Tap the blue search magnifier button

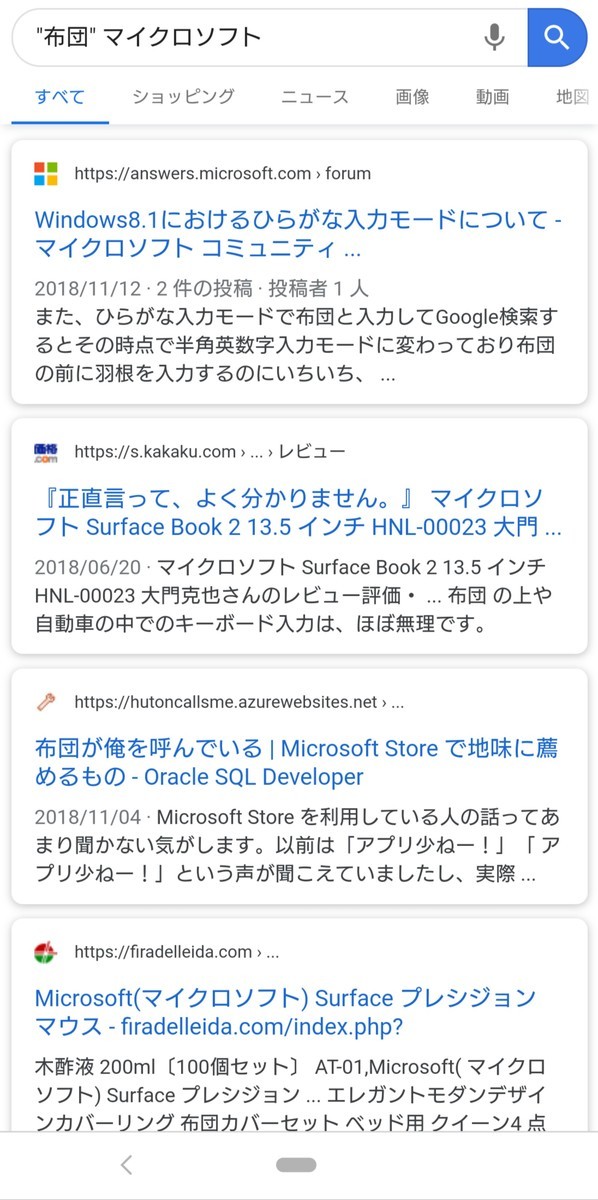pos(557,36)
